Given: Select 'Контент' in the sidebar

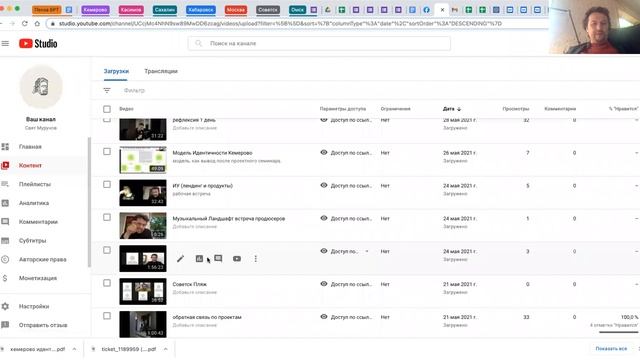Looking at the screenshot, I should click(x=30, y=165).
